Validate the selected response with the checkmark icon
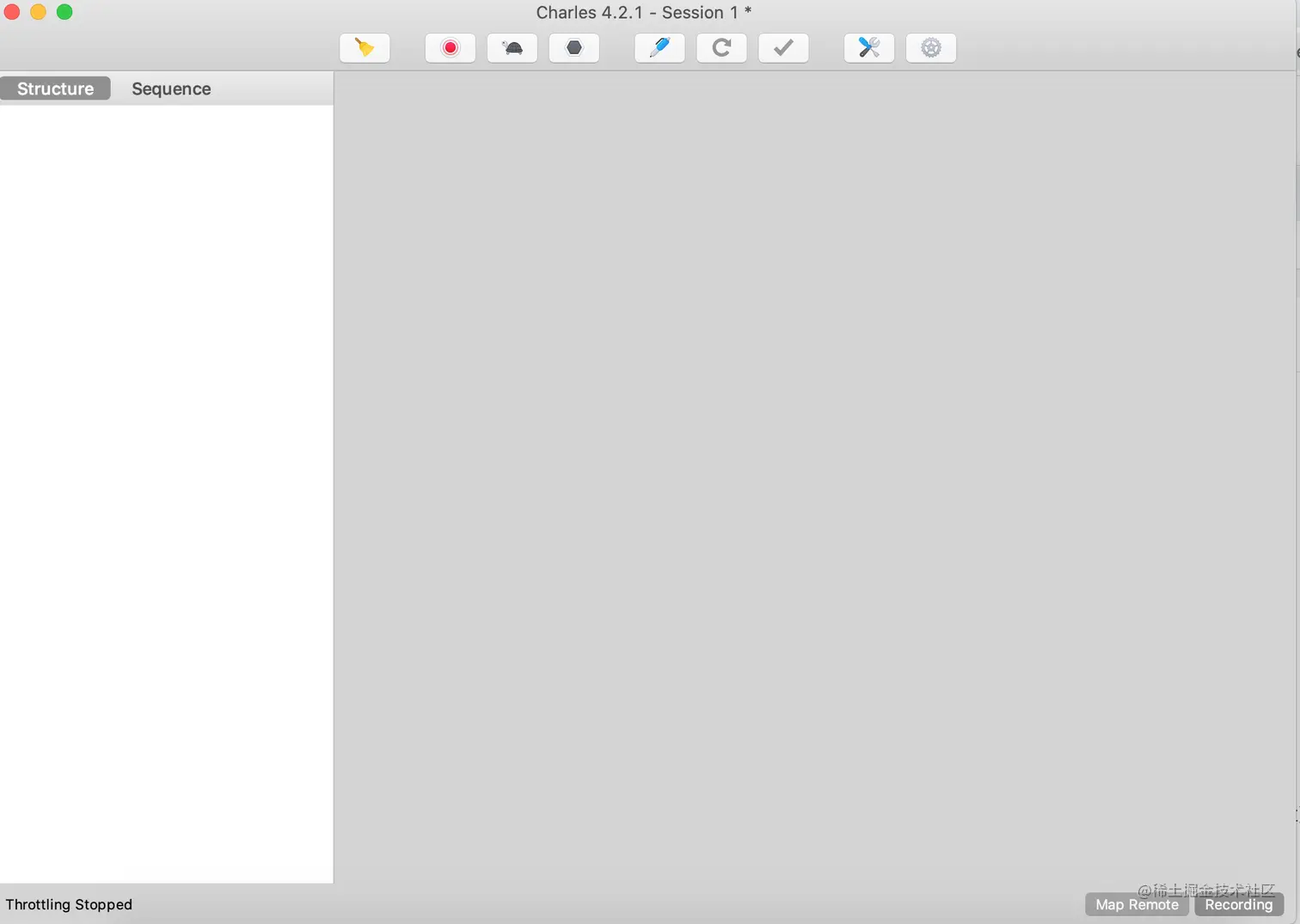The width and height of the screenshot is (1300, 924). click(x=783, y=48)
